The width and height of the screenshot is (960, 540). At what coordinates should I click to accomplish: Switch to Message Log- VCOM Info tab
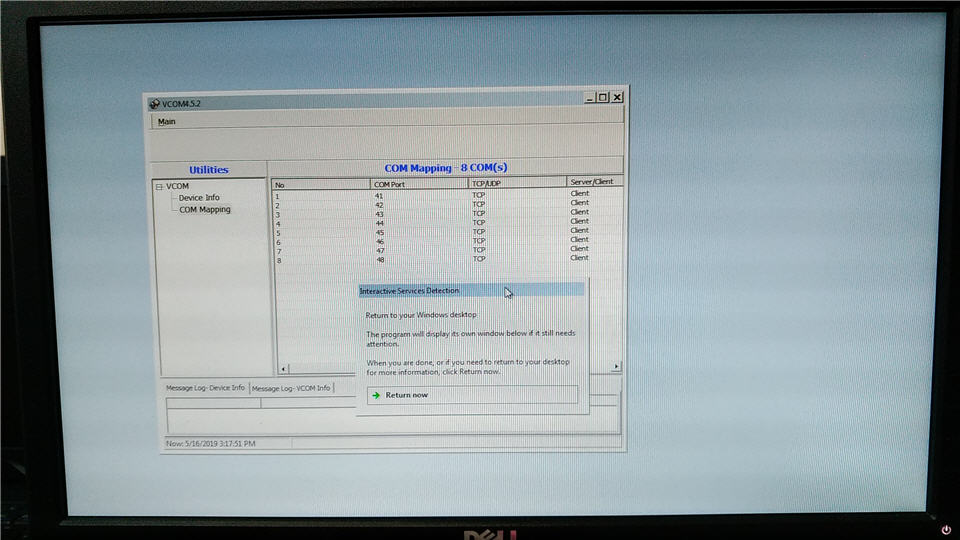(x=291, y=388)
